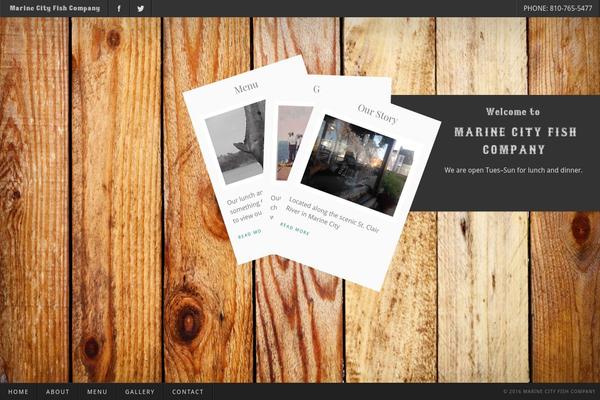Image resolution: width=600 pixels, height=400 pixels.
Task: Click Read More on Our Story card
Action: tap(295, 229)
